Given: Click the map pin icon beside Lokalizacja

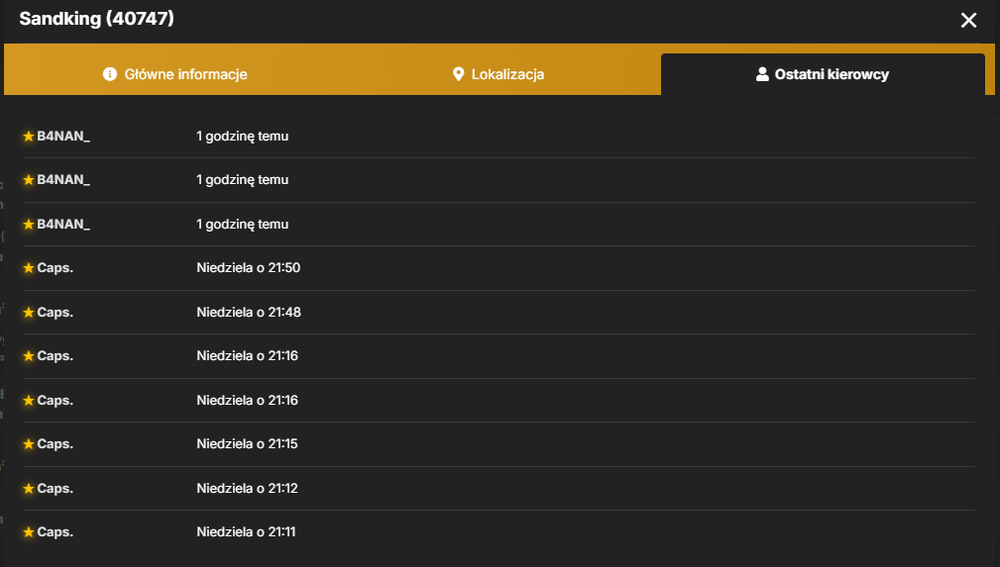Looking at the screenshot, I should 458,74.
